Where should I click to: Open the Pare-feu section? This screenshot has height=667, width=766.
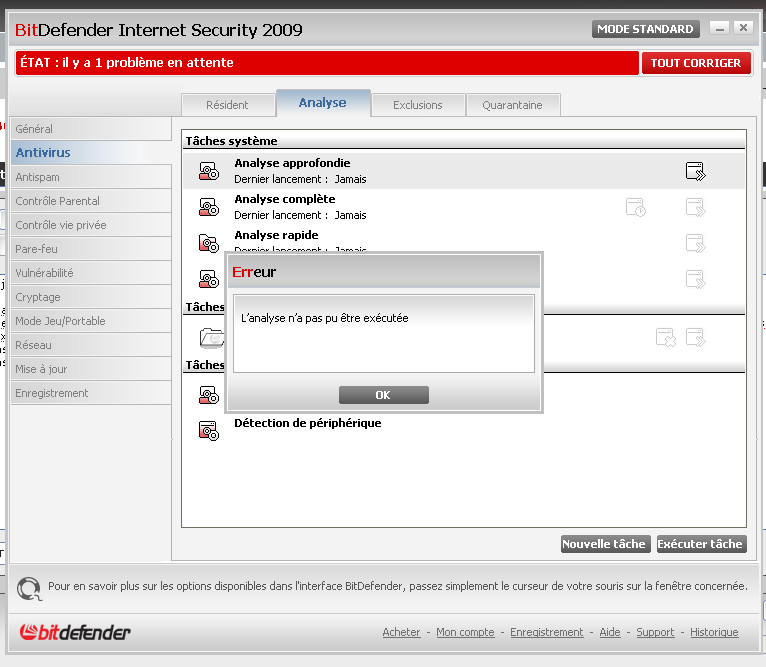click(91, 249)
